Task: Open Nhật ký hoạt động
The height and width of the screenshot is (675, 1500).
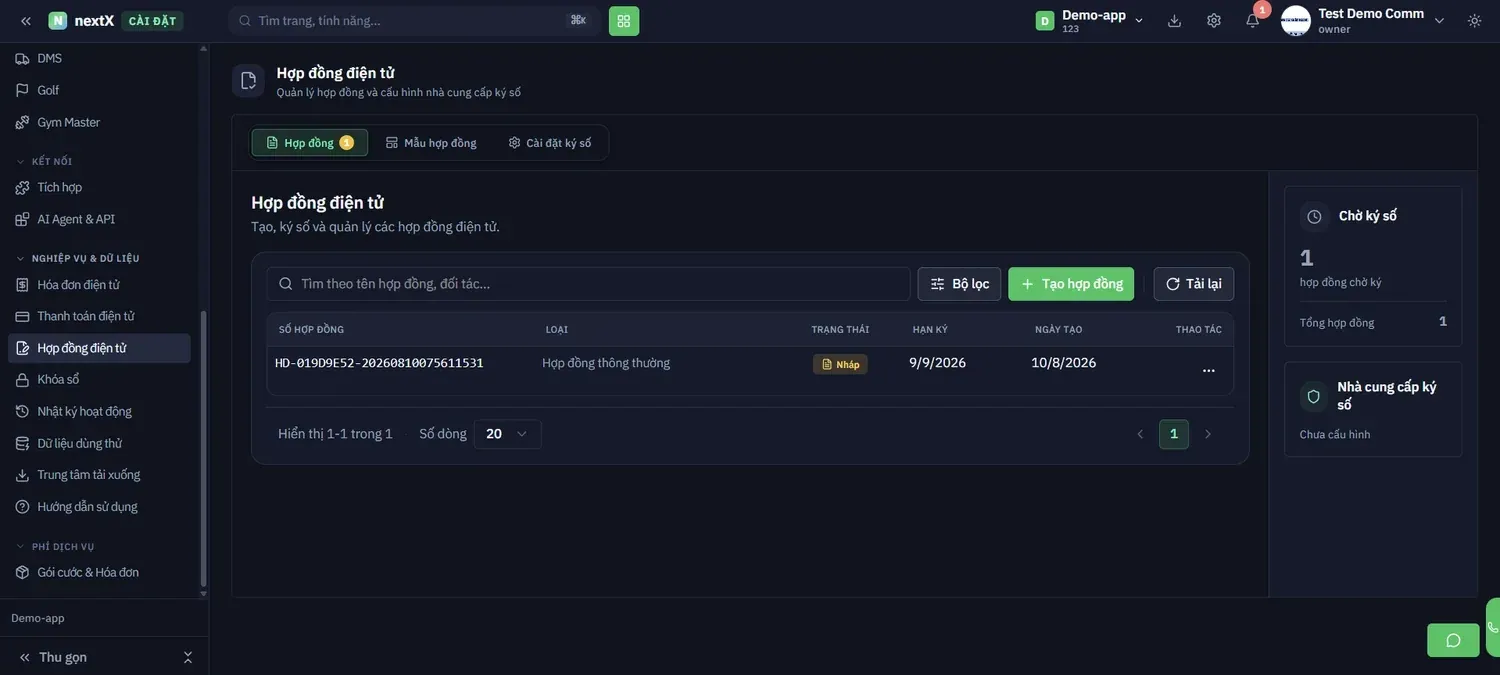Action: pyautogui.click(x=100, y=411)
